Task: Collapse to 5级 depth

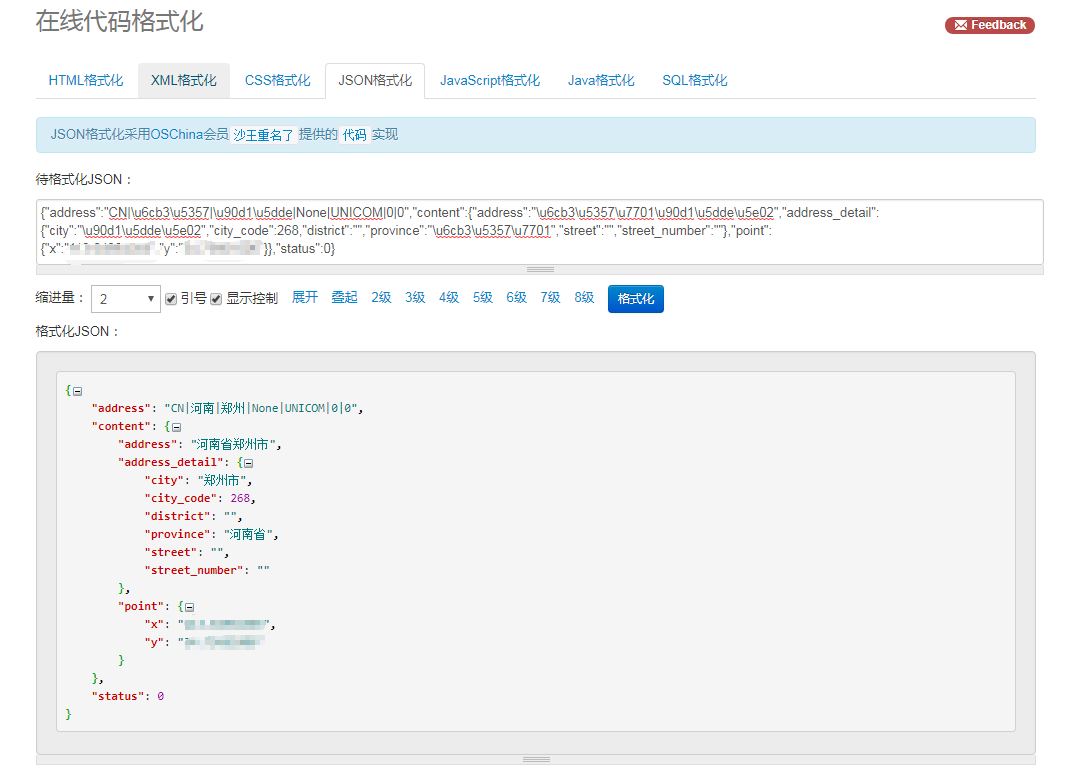Action: coord(483,298)
